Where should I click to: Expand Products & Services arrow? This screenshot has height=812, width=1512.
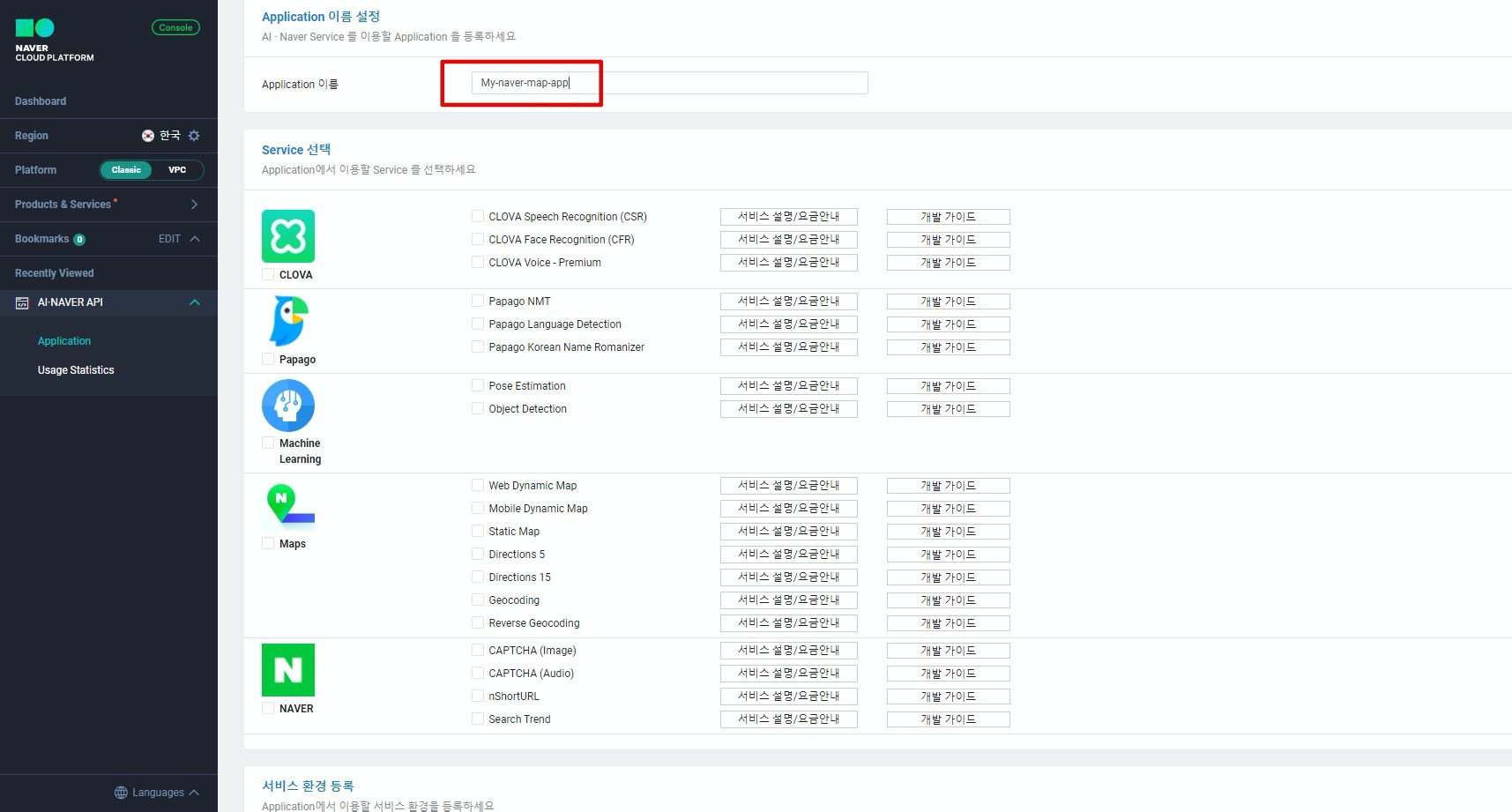[x=194, y=205]
